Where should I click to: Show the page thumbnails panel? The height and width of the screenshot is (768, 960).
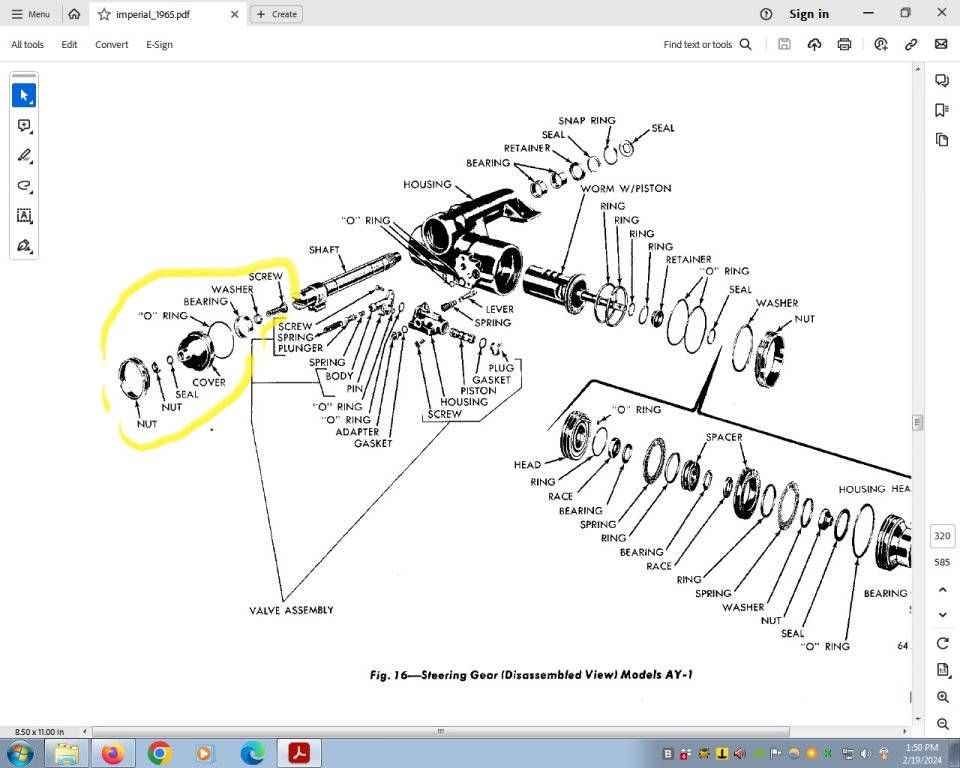click(941, 139)
